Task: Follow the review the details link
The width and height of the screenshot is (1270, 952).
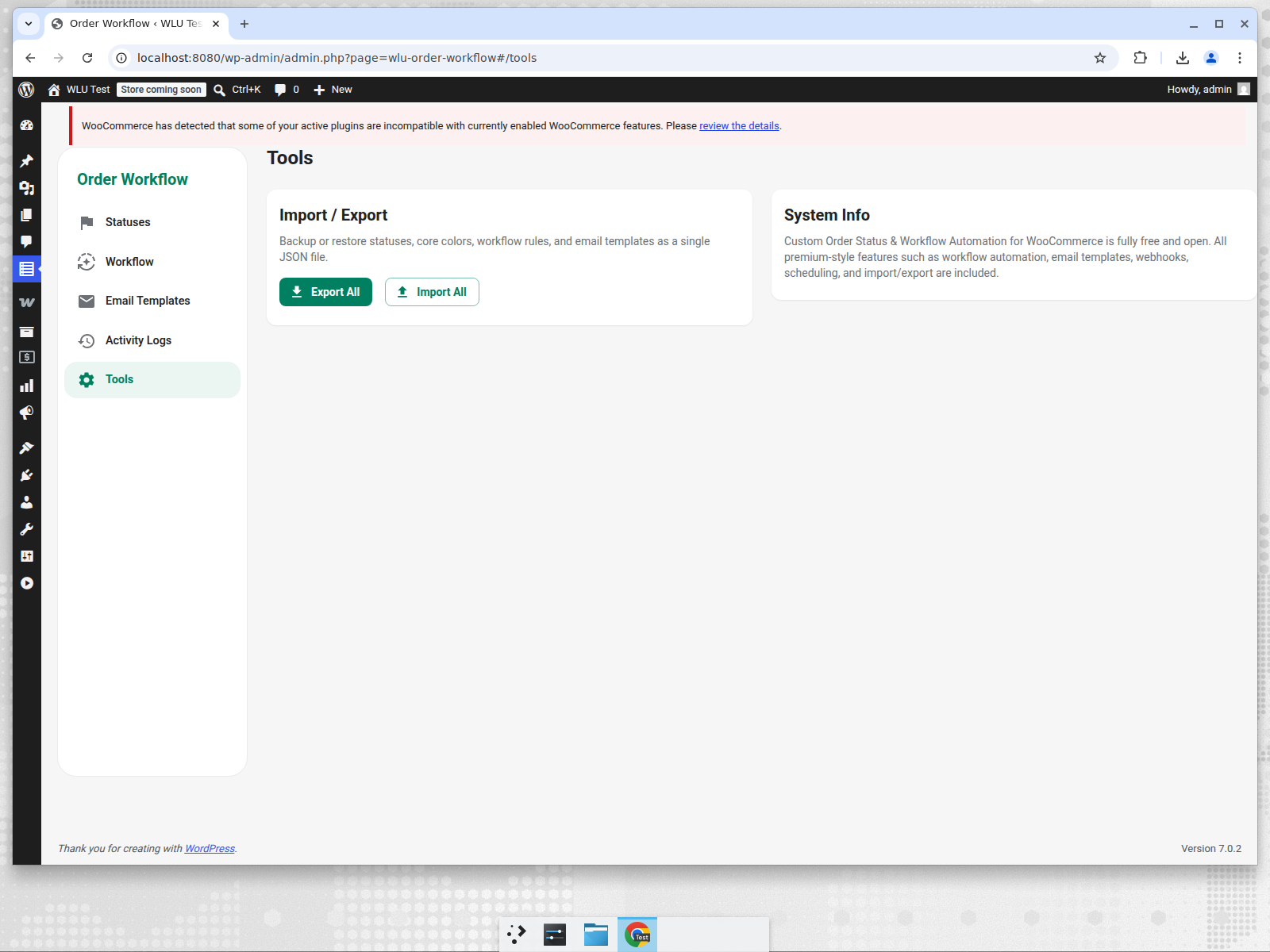Action: [739, 126]
